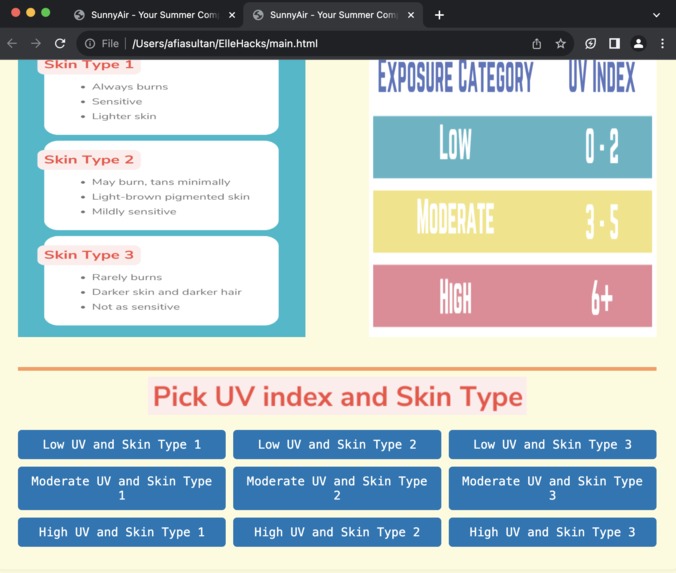Screen dimensions: 676x573
Task: Click the 'UV Index' column title
Action: (601, 77)
